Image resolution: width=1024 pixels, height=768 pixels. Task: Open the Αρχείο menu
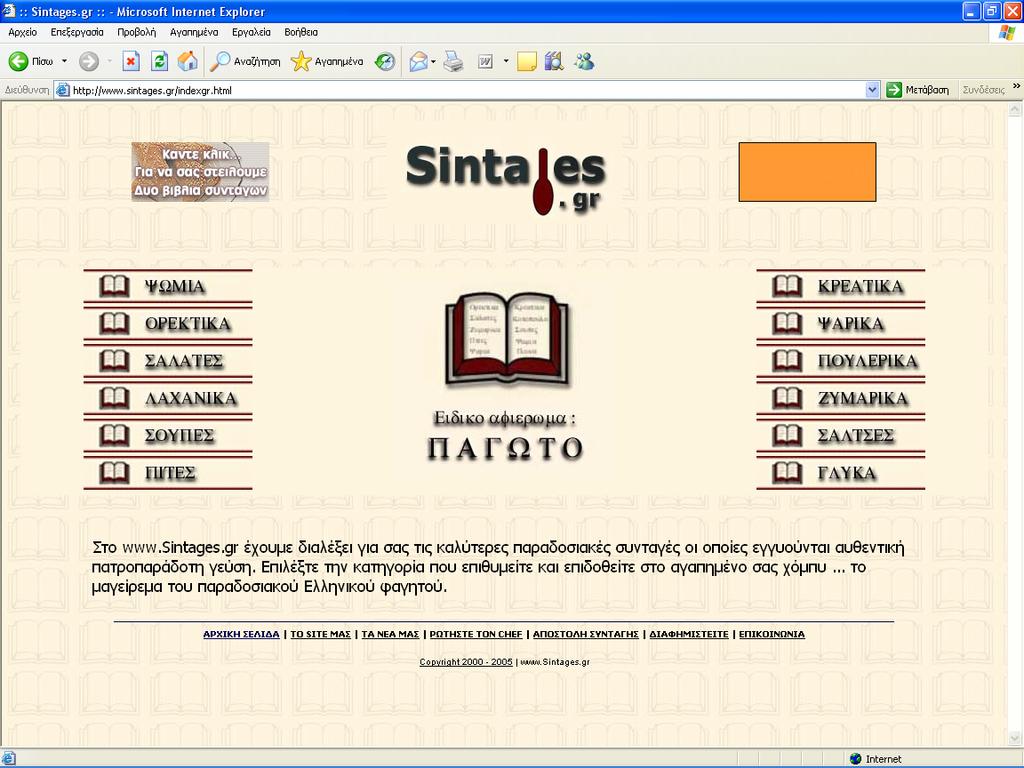(23, 32)
